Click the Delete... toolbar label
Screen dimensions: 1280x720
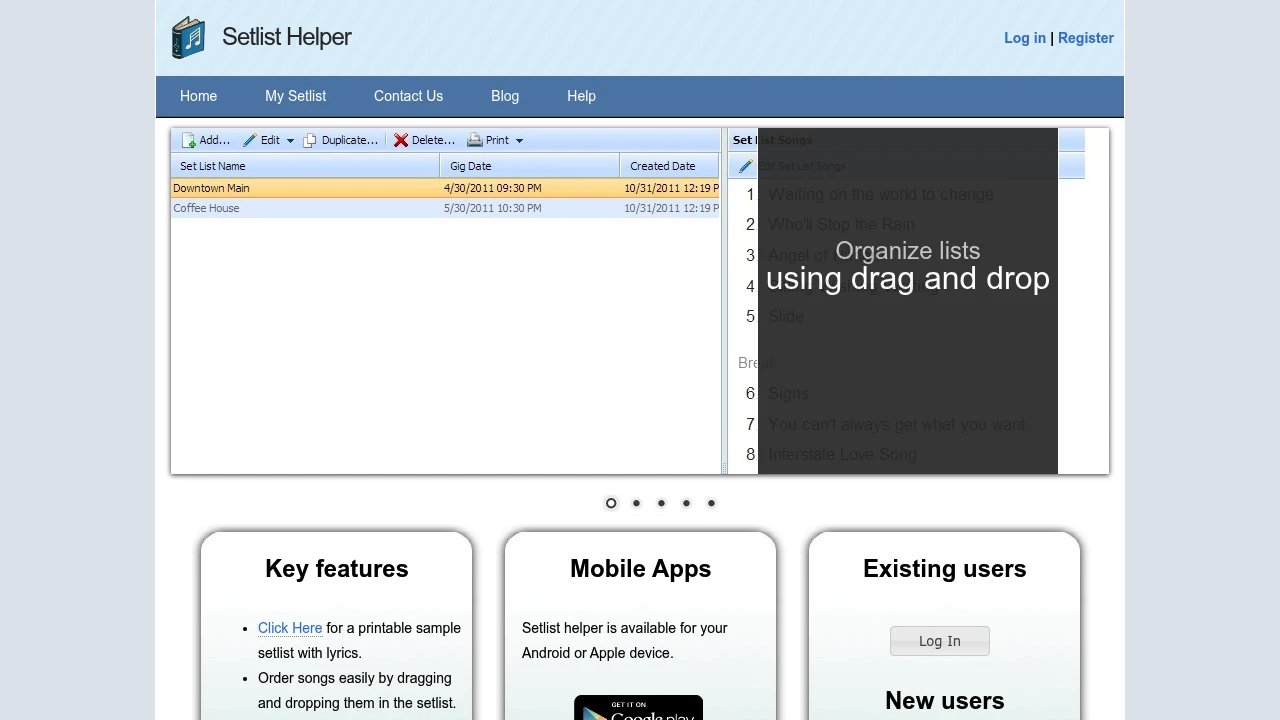click(433, 140)
